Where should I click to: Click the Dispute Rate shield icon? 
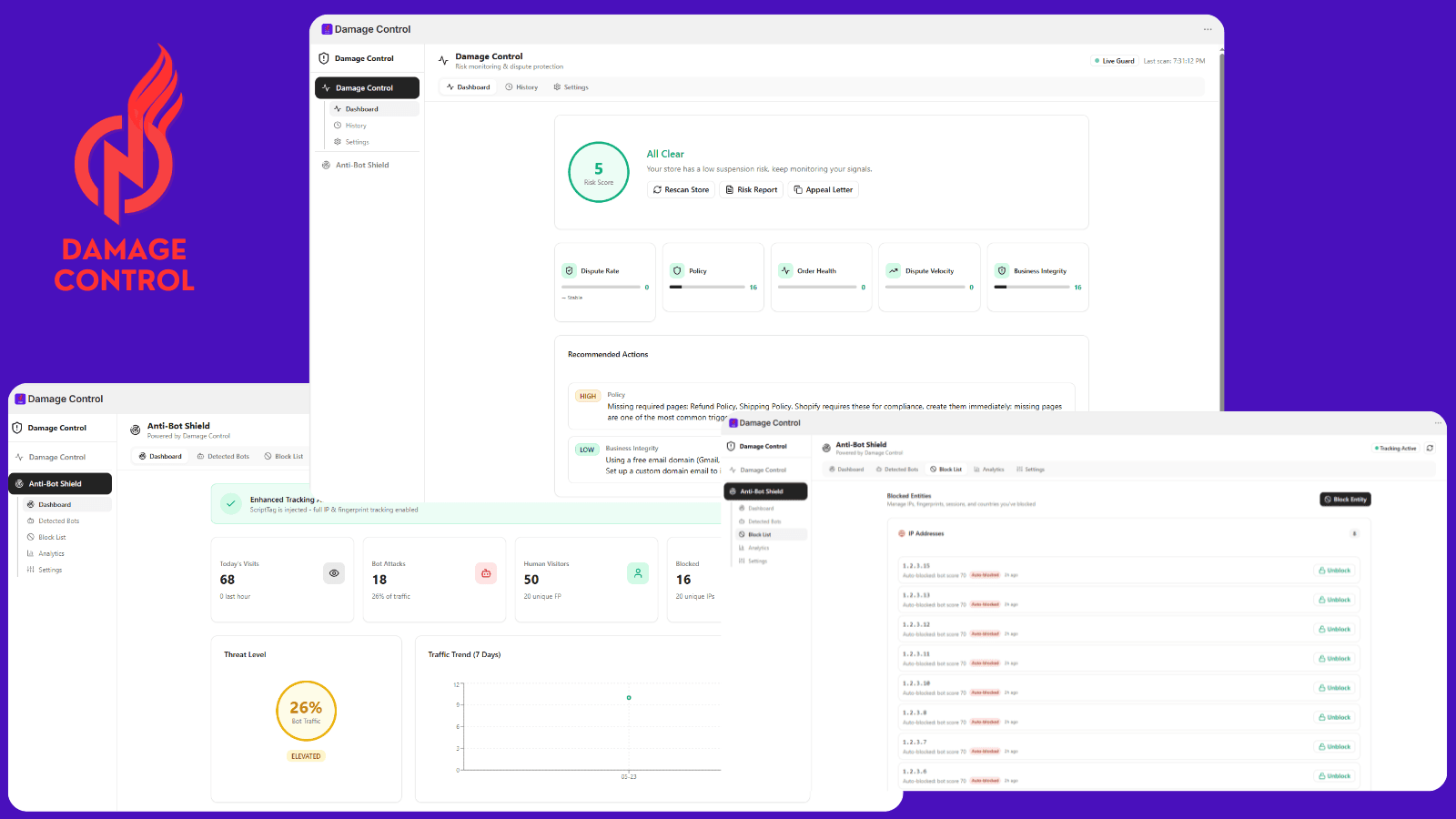pyautogui.click(x=570, y=270)
